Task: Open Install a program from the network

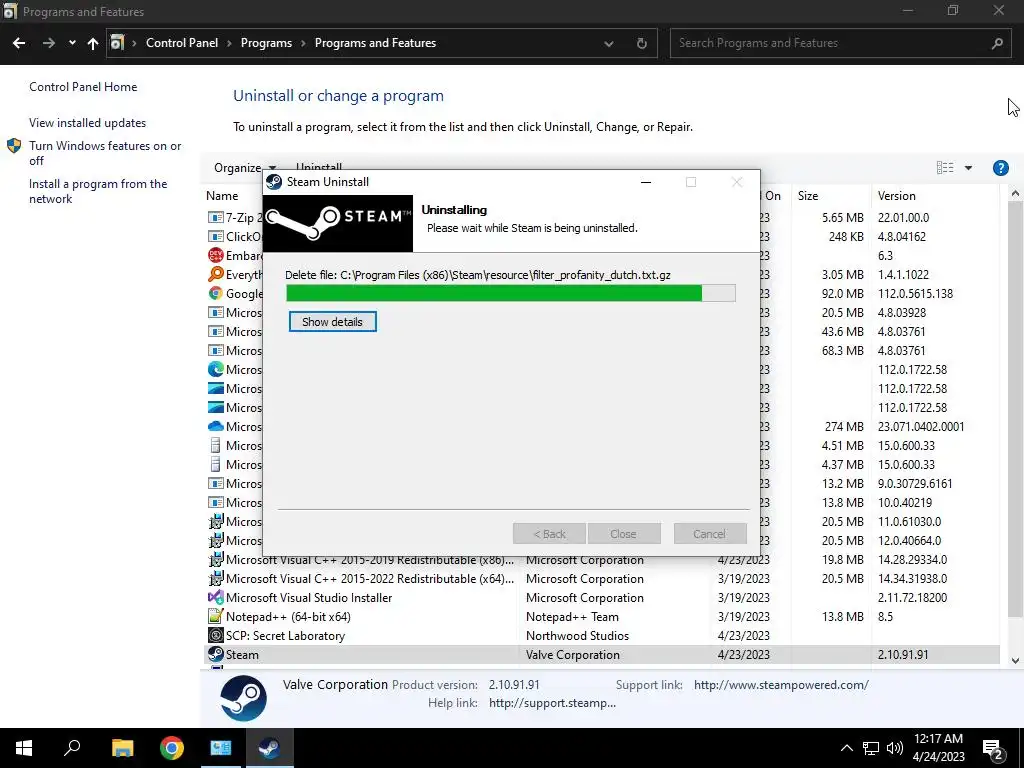Action: [98, 191]
